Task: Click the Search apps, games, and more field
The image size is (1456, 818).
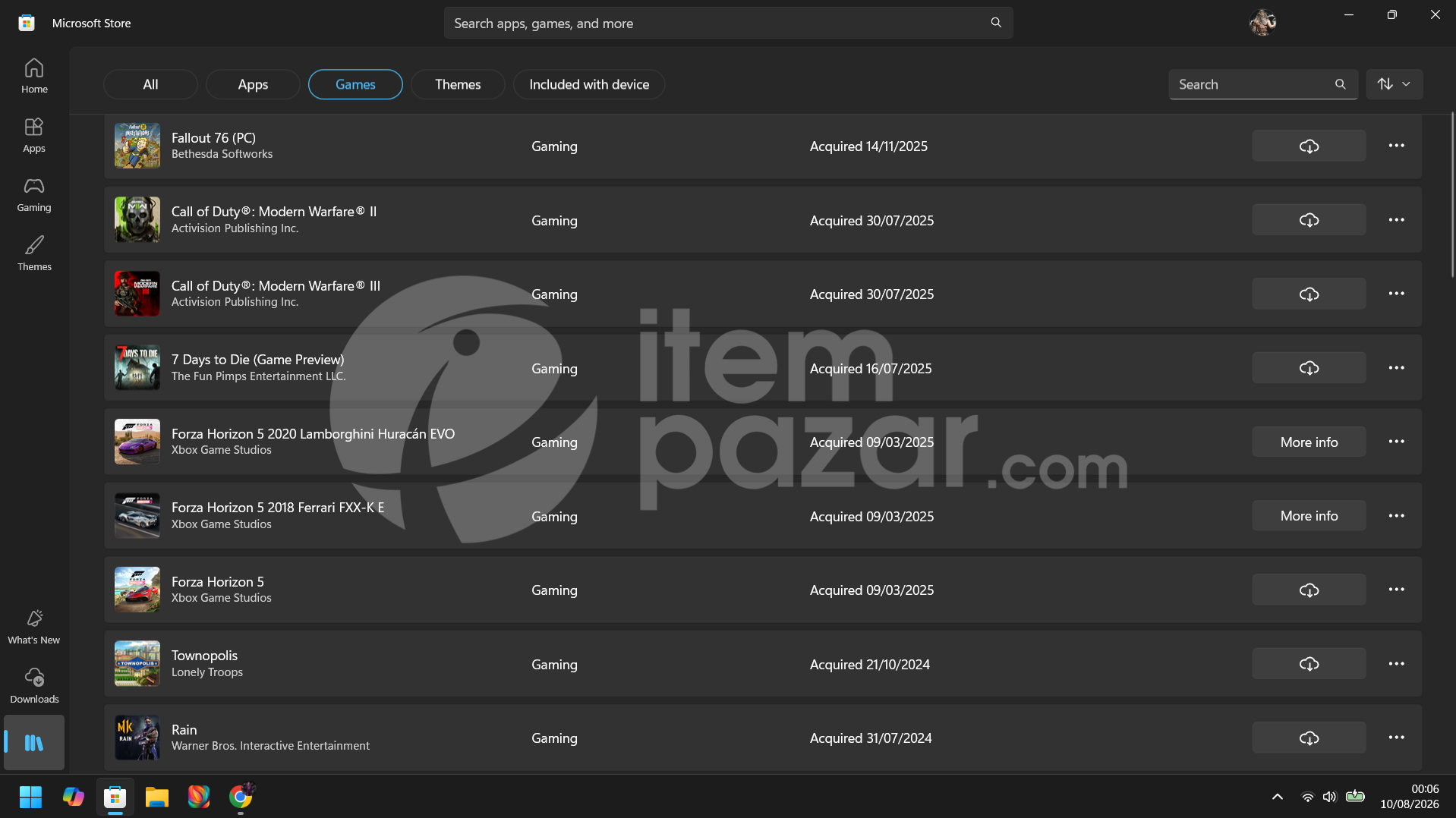Action: tap(728, 23)
